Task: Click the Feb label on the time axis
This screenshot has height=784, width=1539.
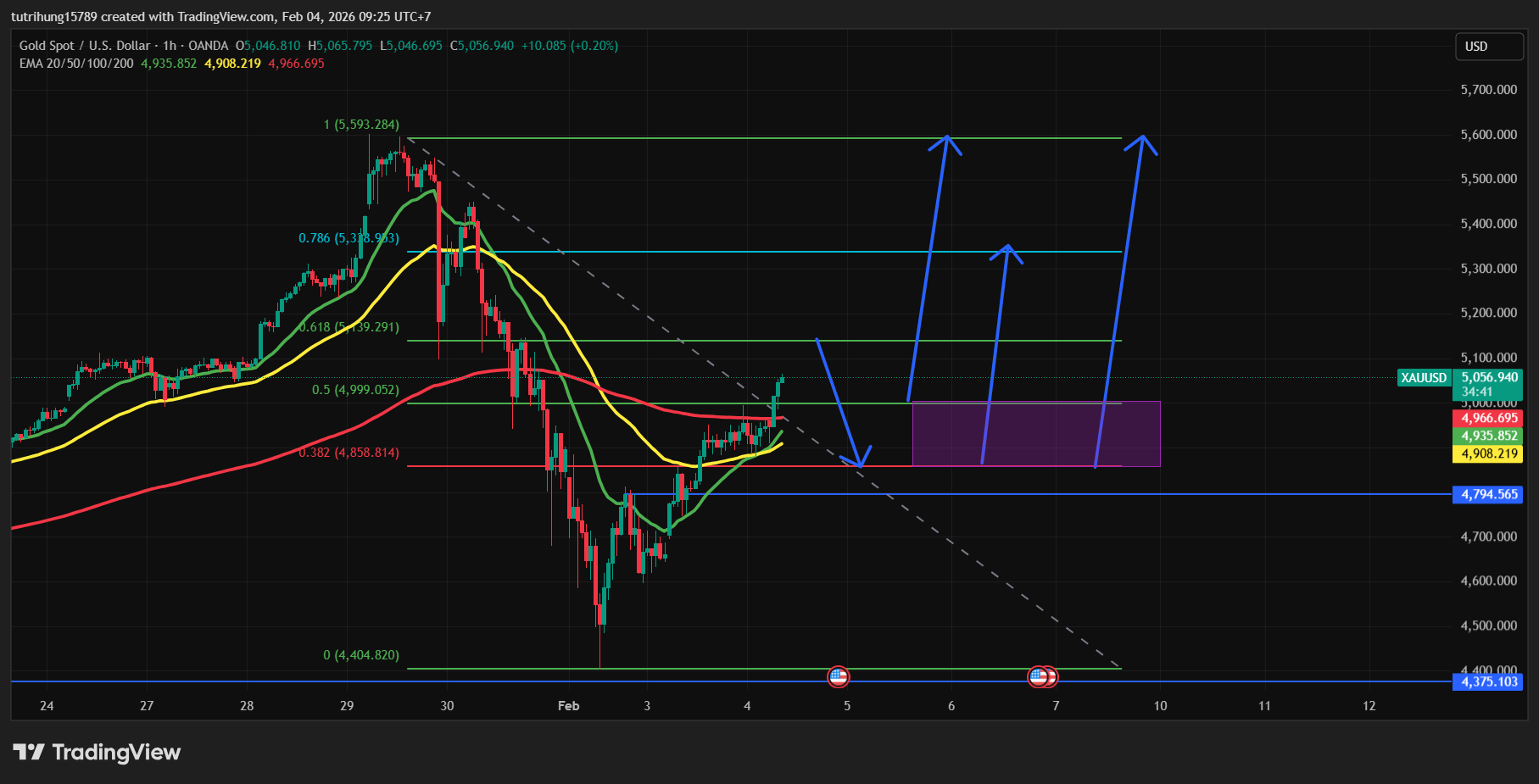Action: click(x=568, y=706)
